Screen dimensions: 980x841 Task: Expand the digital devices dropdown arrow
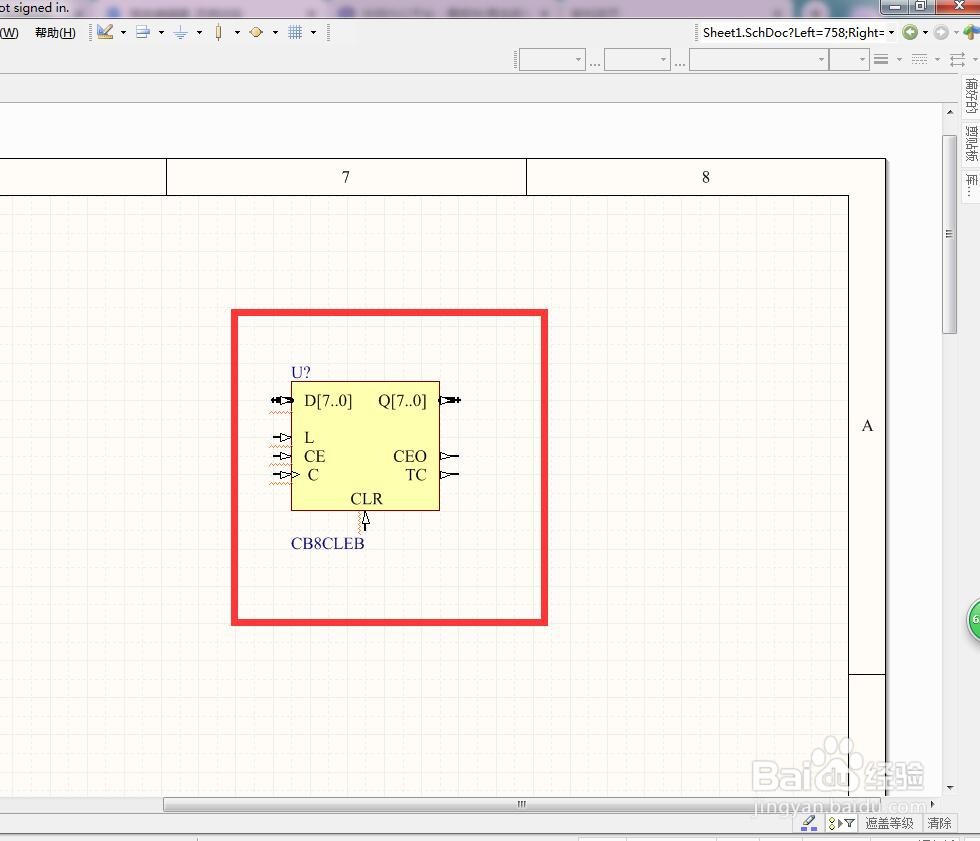[x=238, y=32]
